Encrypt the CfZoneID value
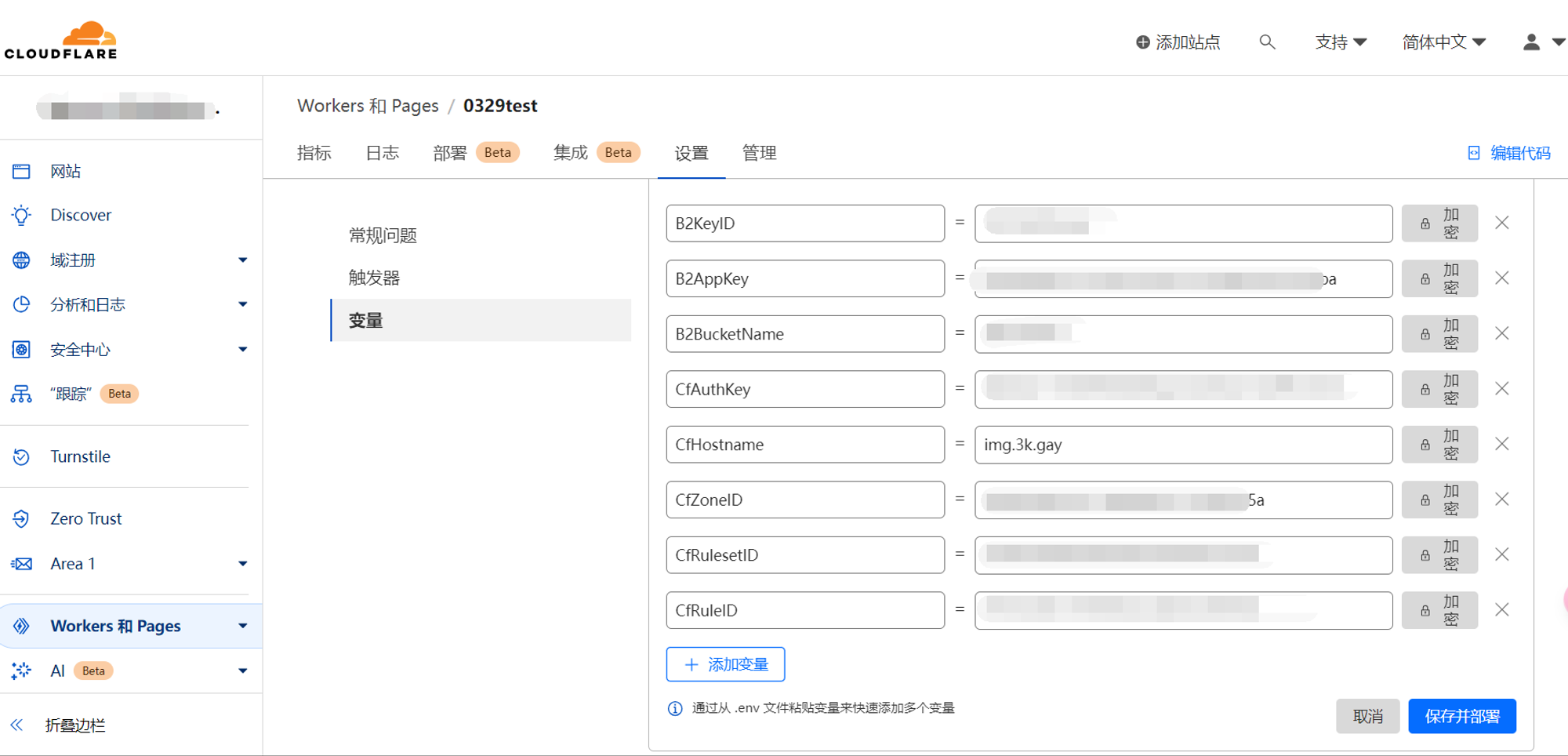Image resolution: width=1568 pixels, height=756 pixels. 1439,500
